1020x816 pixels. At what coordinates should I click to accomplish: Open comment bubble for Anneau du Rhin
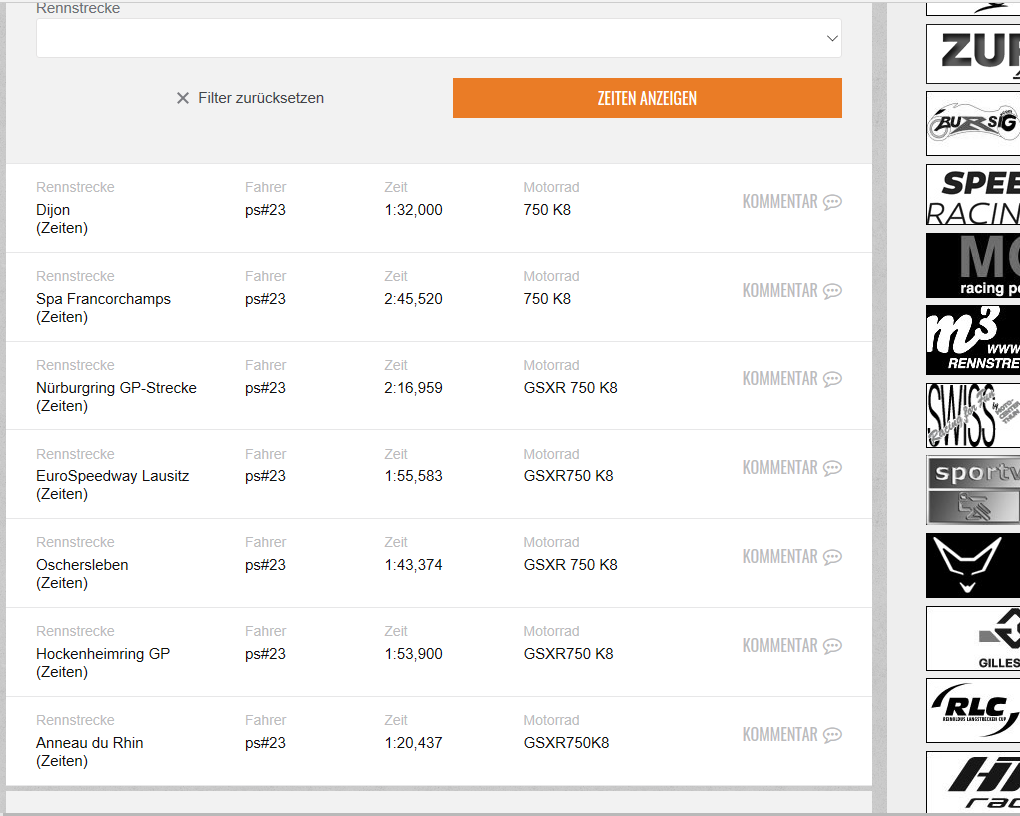click(832, 735)
